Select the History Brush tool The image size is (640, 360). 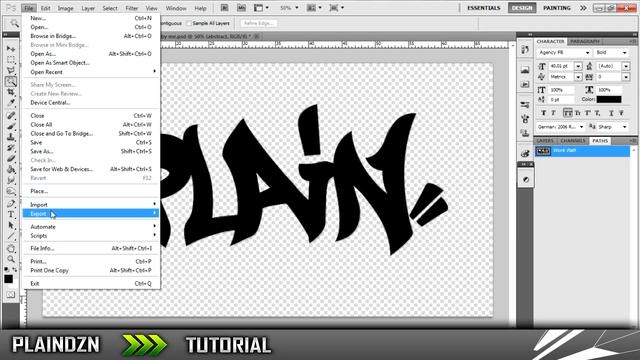[11, 148]
